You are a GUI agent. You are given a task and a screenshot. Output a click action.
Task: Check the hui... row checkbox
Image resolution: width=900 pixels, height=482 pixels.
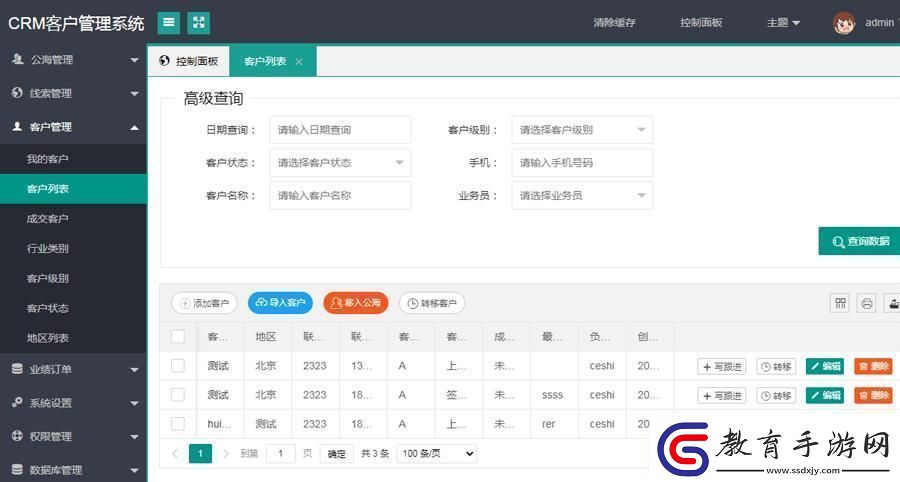point(178,424)
